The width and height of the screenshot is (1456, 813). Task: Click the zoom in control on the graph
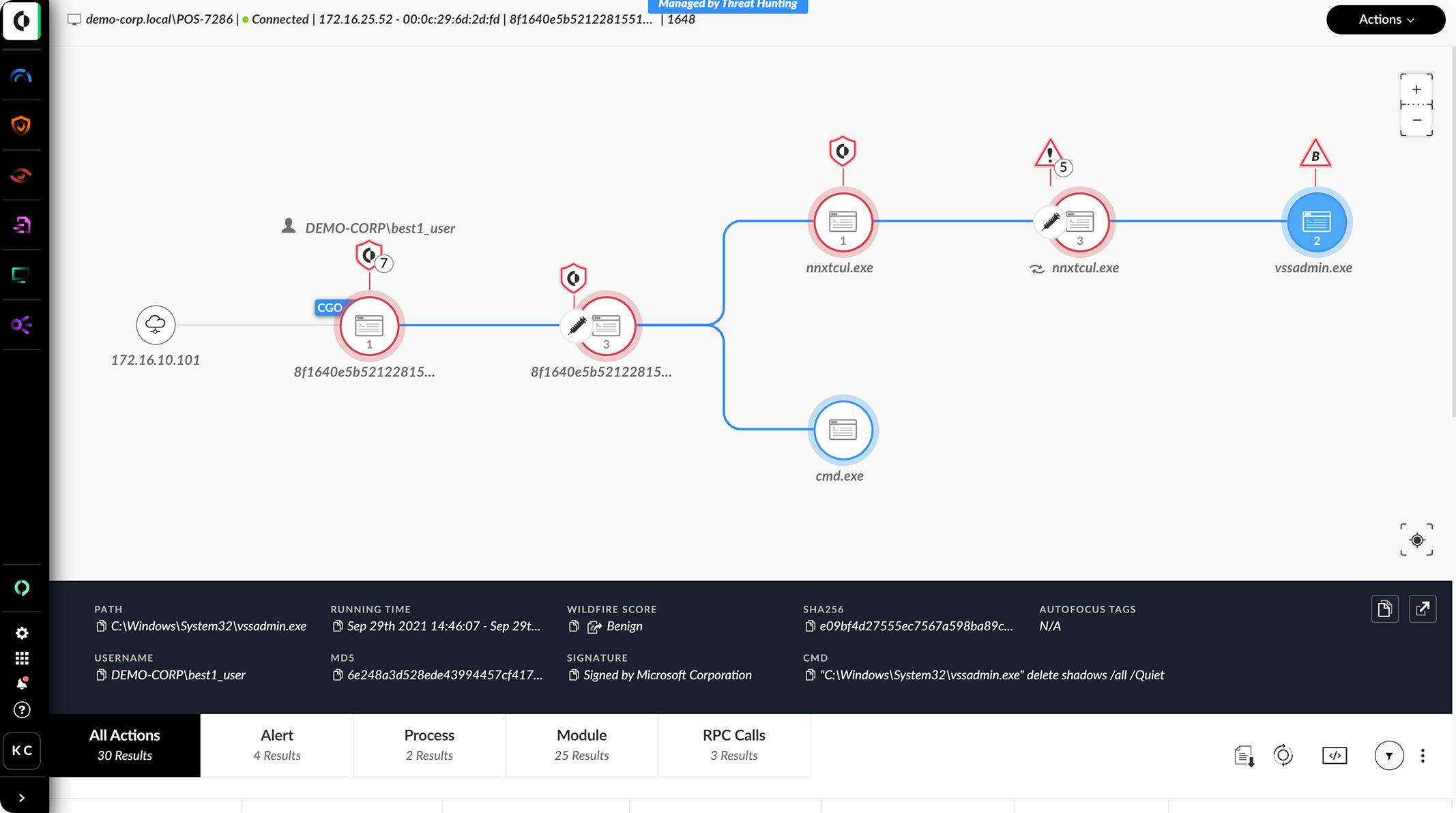1416,89
